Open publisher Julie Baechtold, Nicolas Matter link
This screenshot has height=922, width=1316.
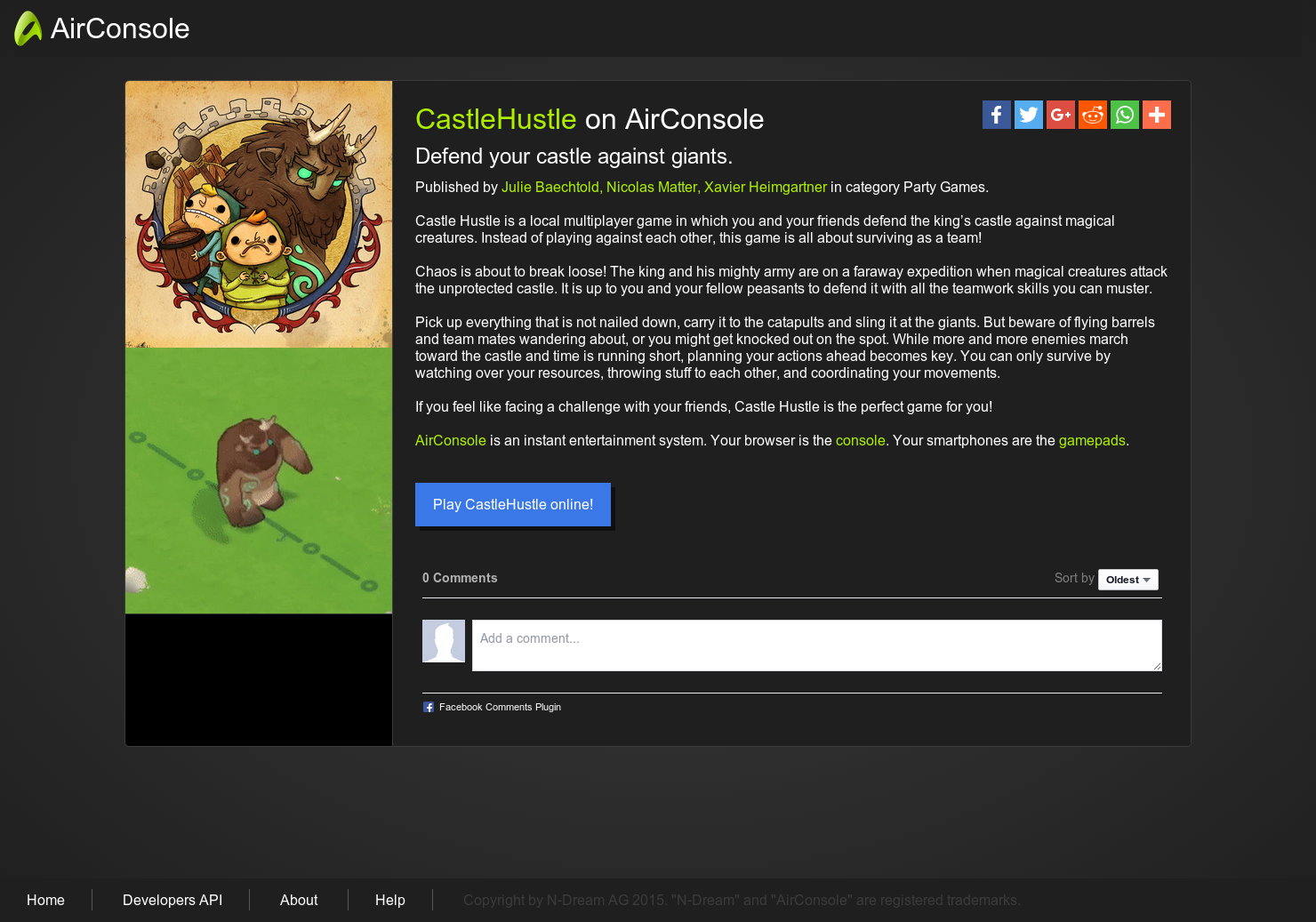click(664, 187)
